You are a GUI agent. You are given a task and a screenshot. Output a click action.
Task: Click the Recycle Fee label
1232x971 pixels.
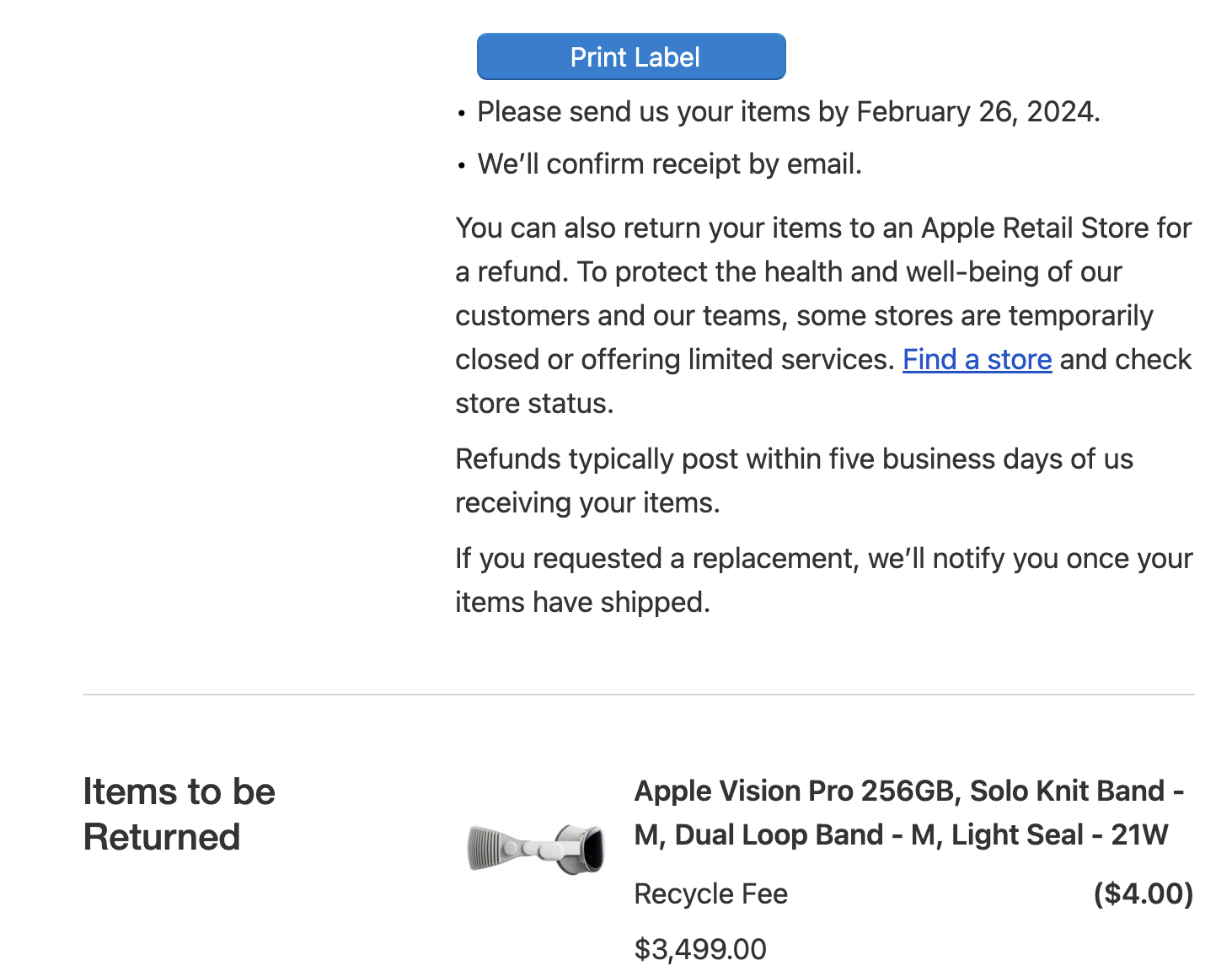(710, 894)
